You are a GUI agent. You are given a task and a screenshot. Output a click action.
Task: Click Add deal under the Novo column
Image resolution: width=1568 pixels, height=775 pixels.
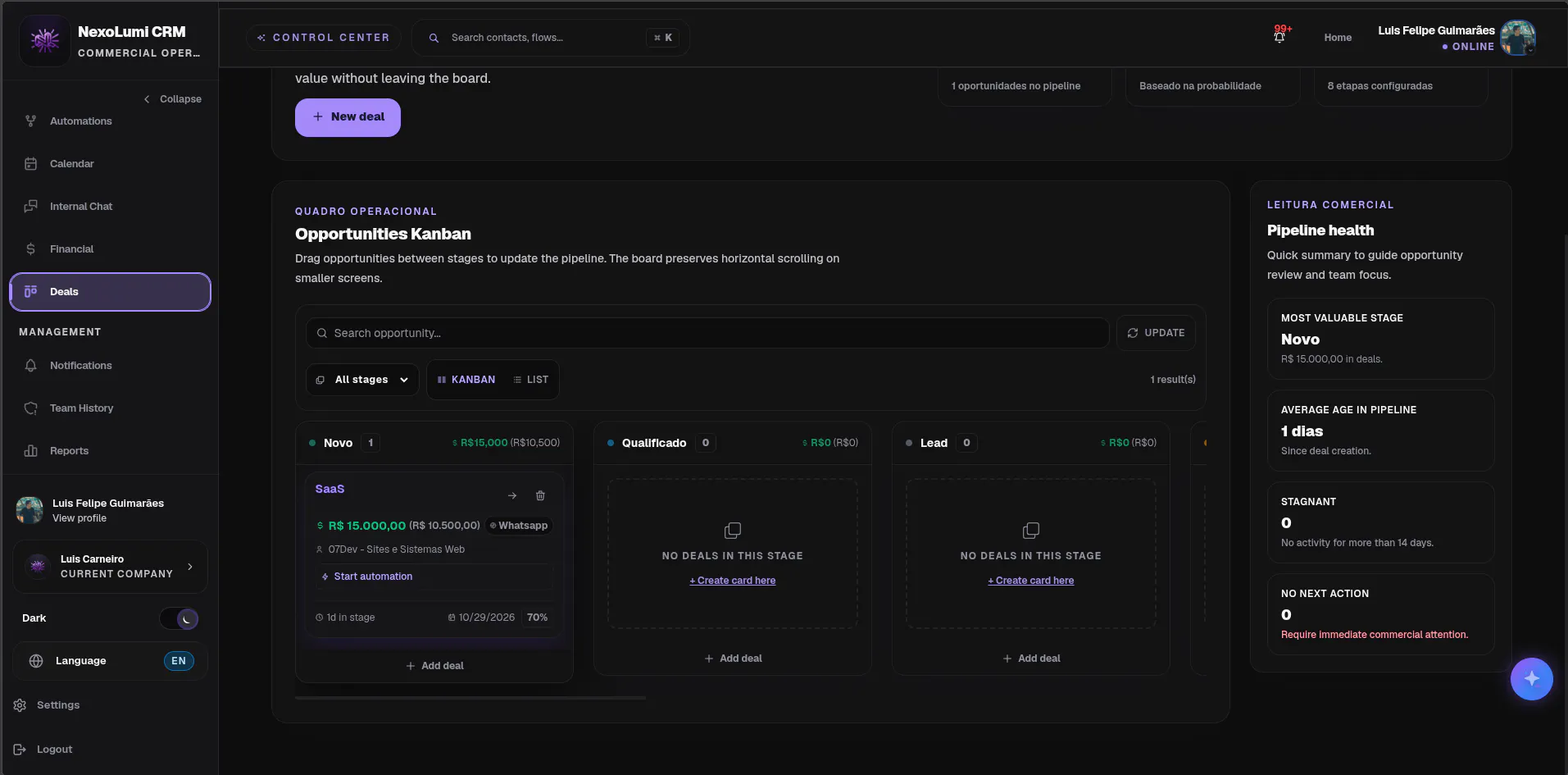tap(434, 666)
